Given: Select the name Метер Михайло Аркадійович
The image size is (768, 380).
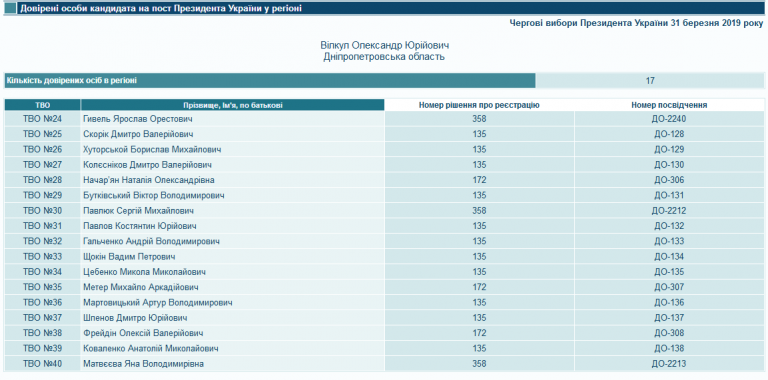Looking at the screenshot, I should tap(141, 287).
